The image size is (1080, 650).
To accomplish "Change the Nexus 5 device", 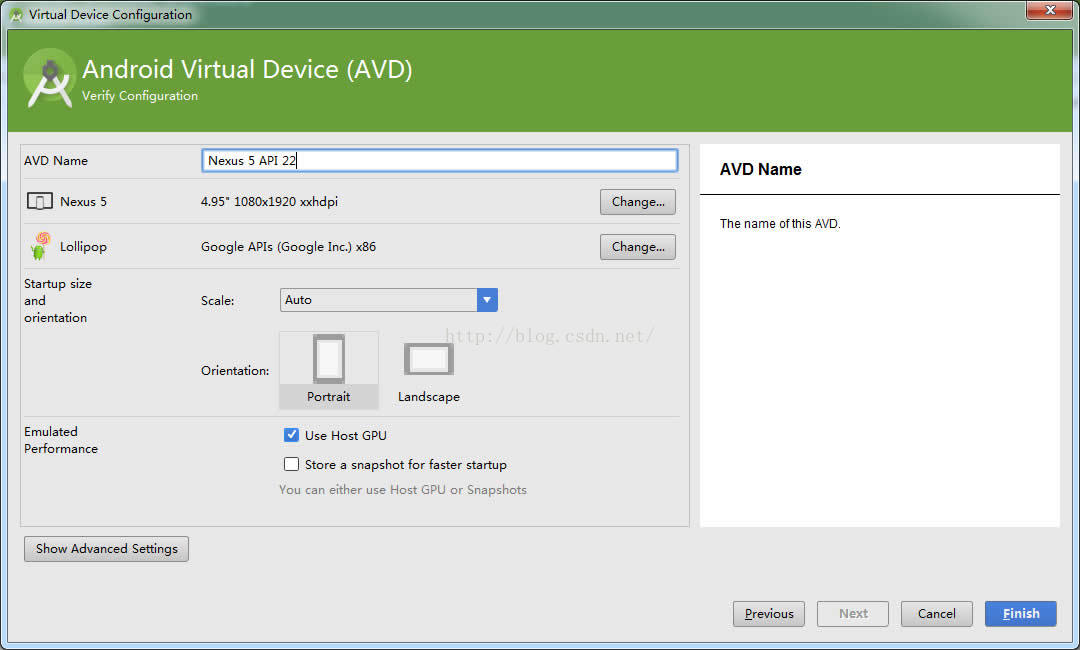I will [638, 202].
